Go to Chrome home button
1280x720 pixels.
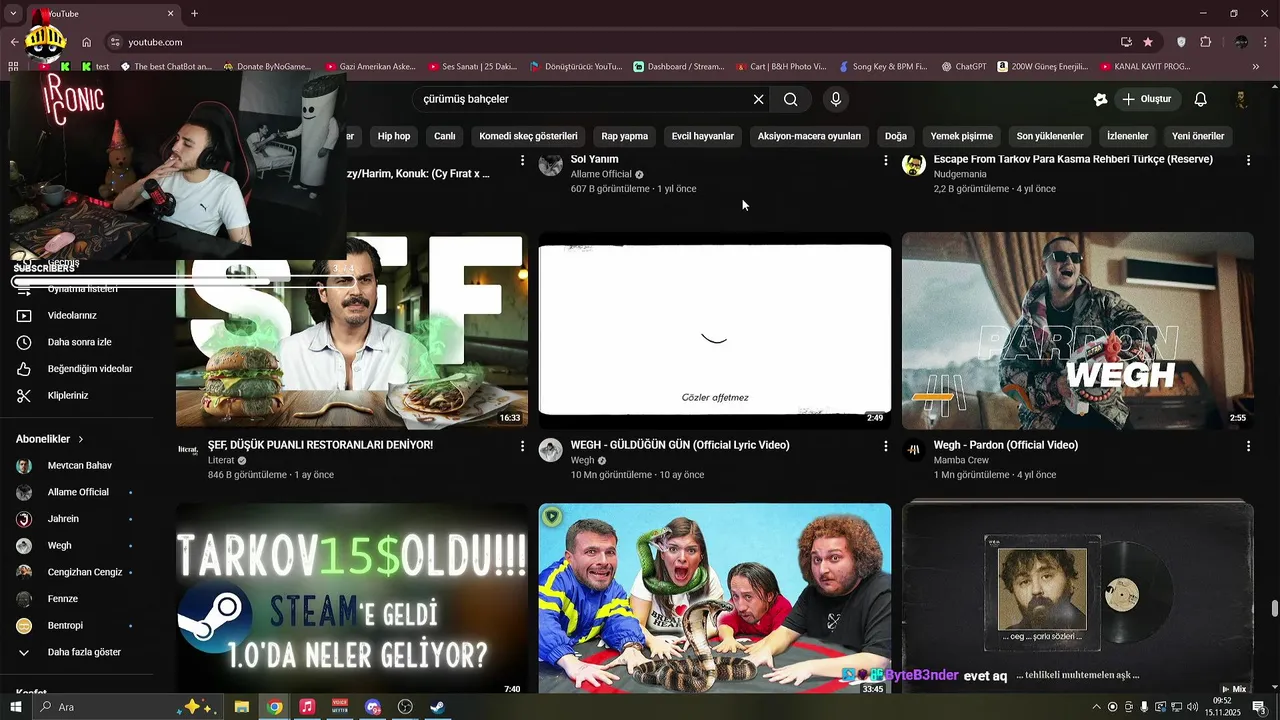[87, 42]
